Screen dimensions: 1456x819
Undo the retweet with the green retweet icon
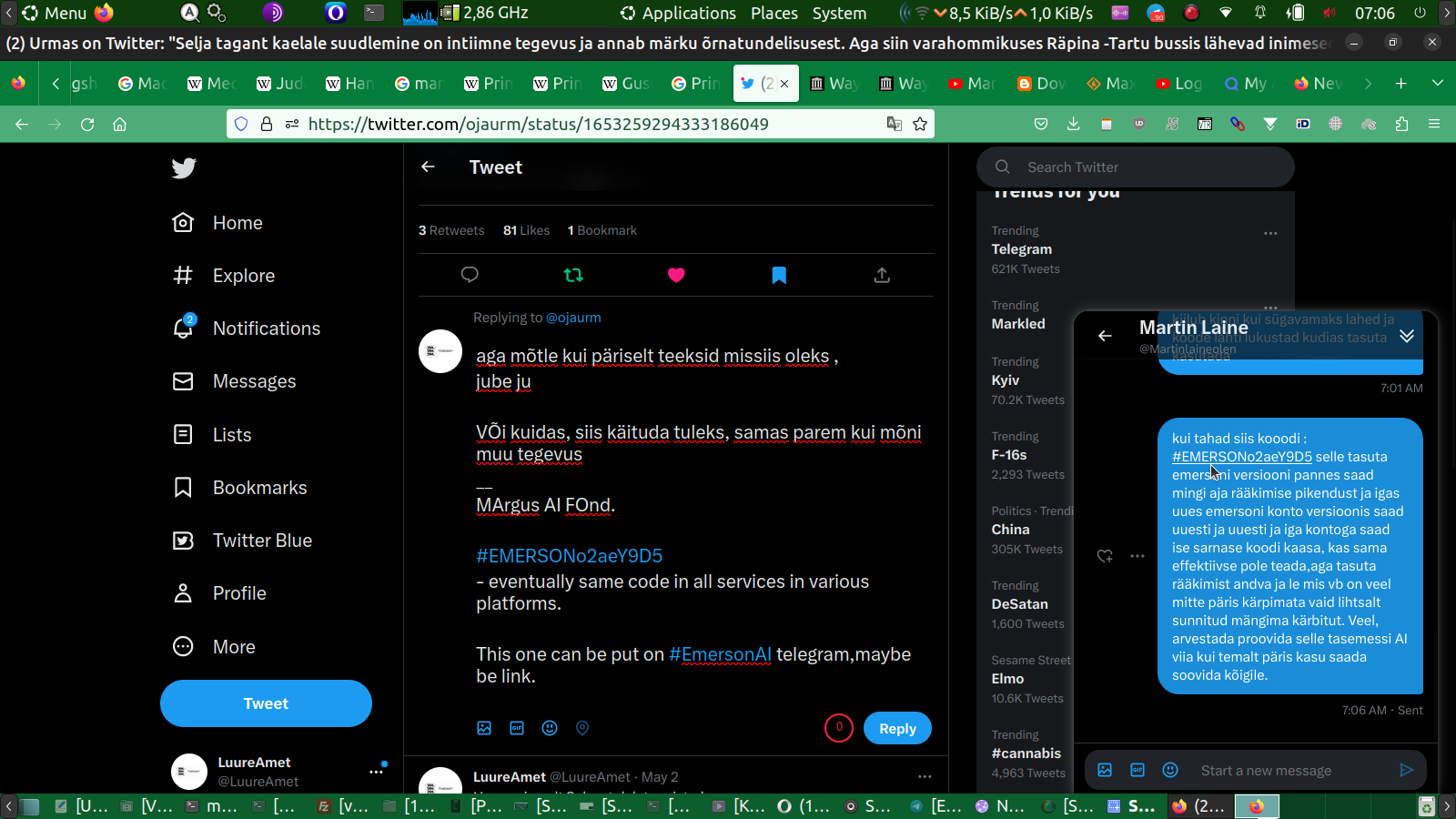[x=573, y=275]
